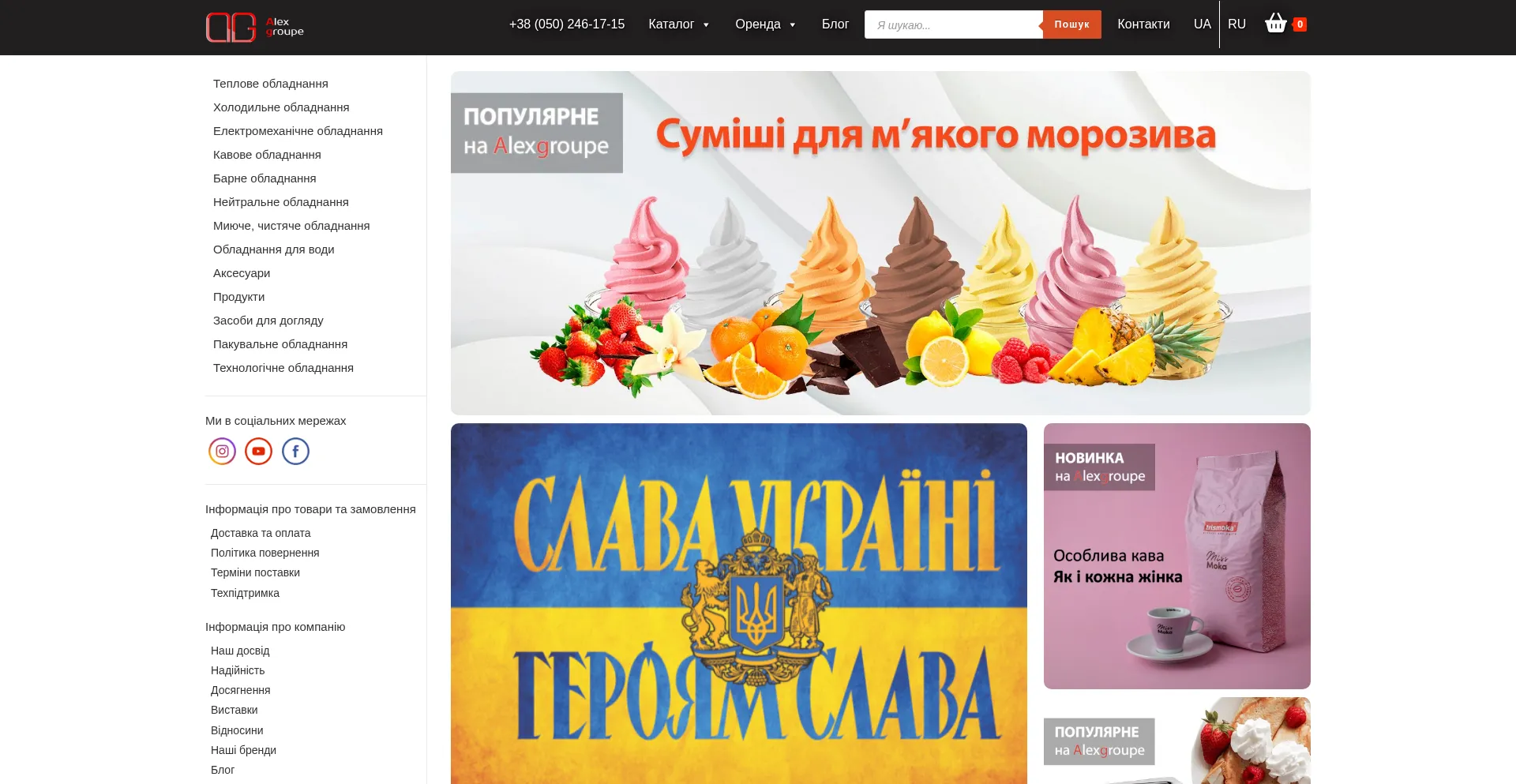Click the search field 'Я шукаю...'
This screenshot has width=1516, height=784.
point(953,25)
